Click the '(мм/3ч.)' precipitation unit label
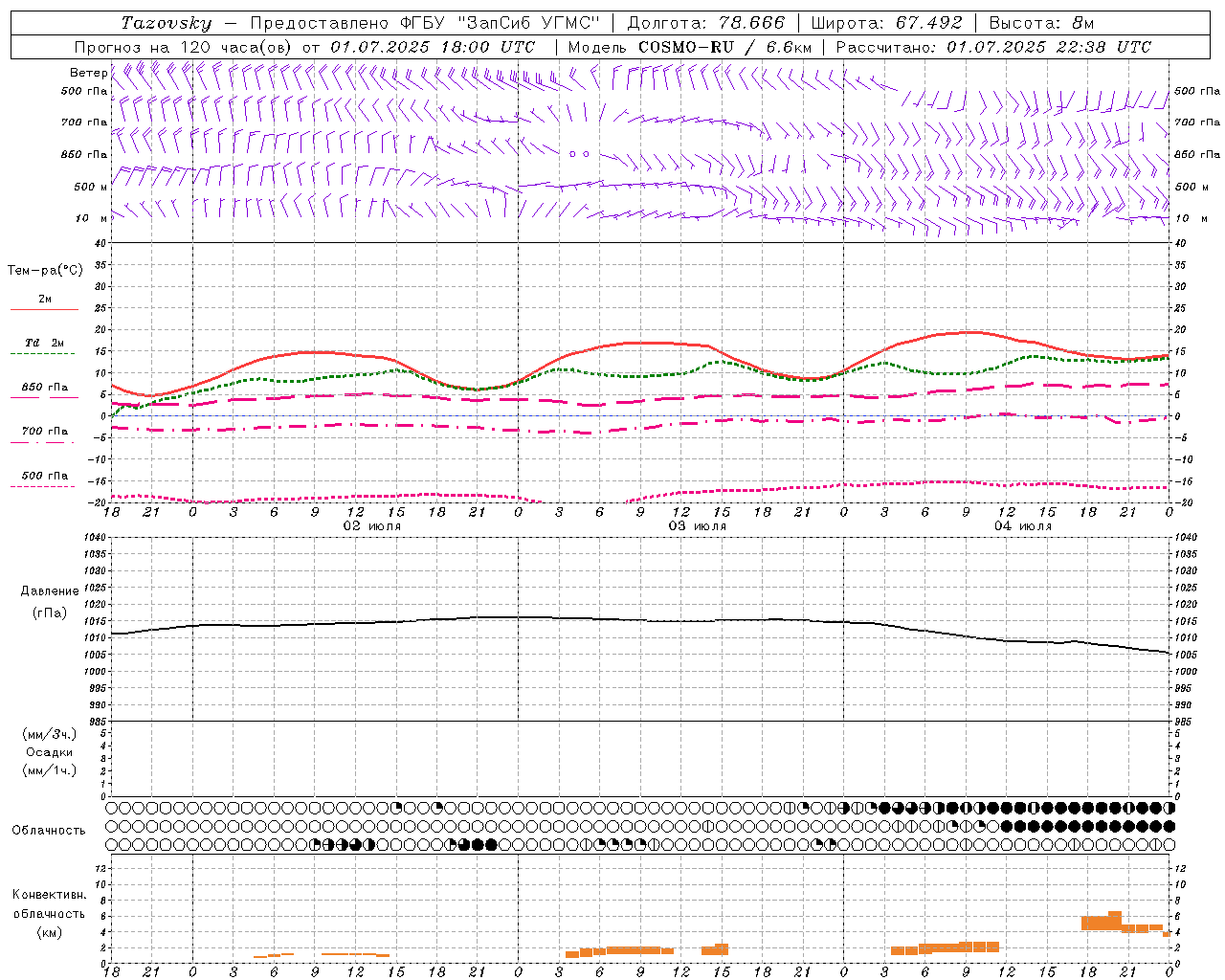The image size is (1225, 980). click(x=50, y=734)
